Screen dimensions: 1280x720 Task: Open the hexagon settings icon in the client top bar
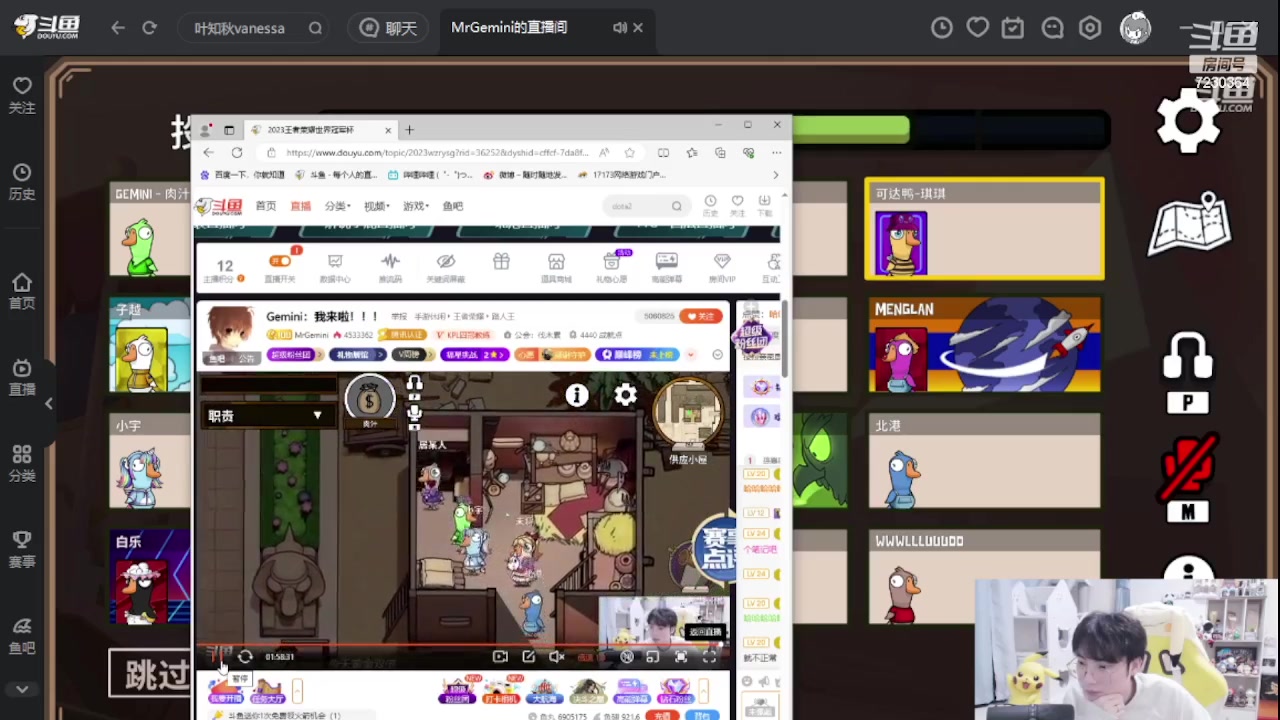pos(1090,28)
